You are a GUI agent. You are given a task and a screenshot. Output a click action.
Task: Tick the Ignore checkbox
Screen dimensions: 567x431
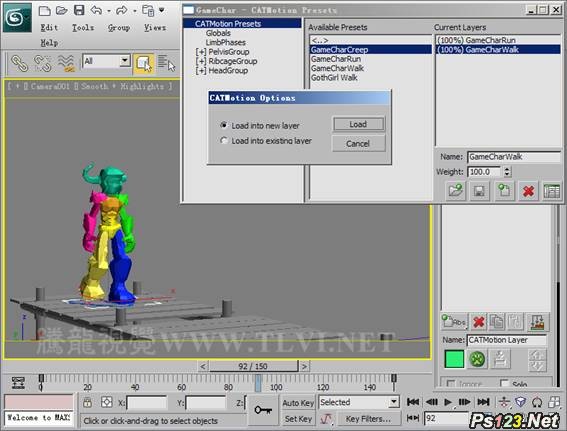451,383
